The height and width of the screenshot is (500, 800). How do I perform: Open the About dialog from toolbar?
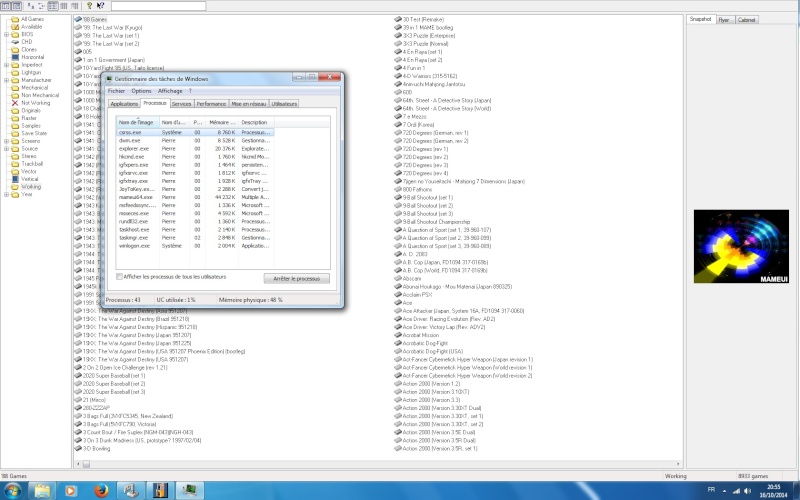click(x=89, y=6)
